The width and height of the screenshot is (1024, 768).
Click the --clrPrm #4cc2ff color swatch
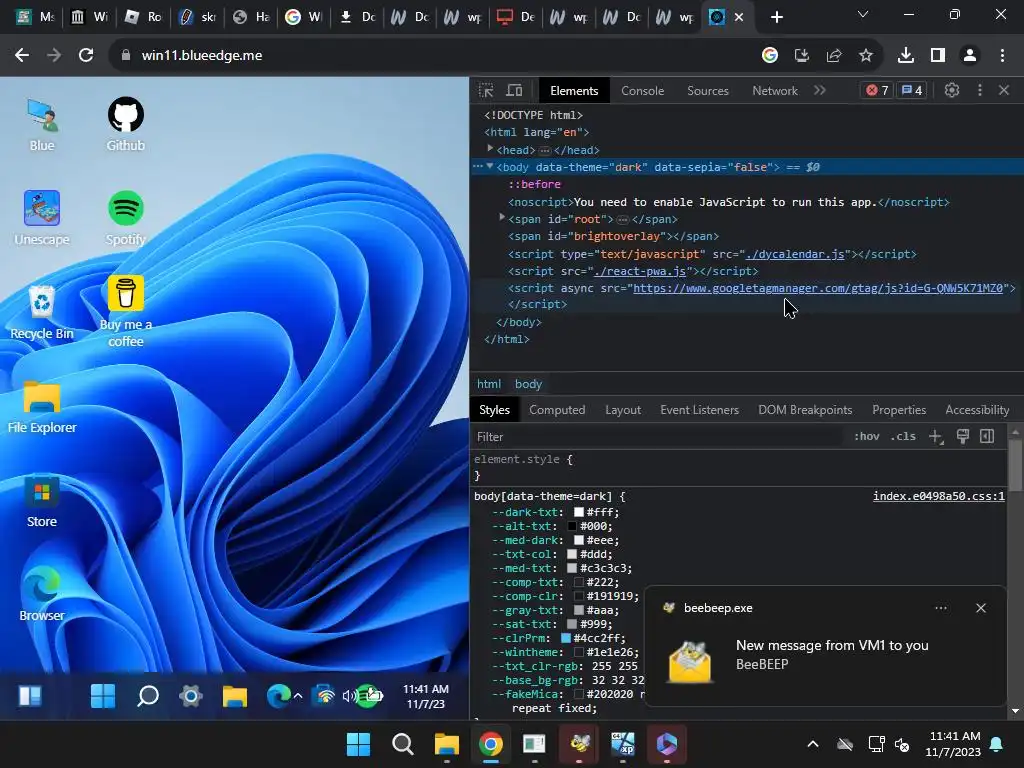click(x=566, y=638)
